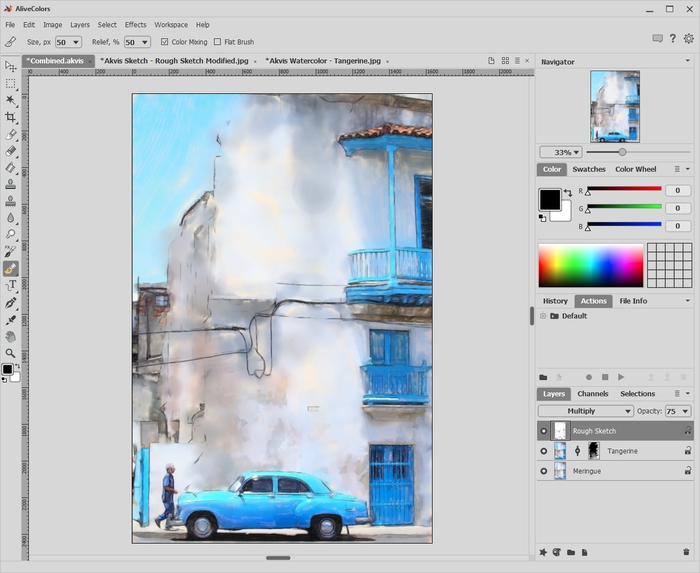The height and width of the screenshot is (573, 700).
Task: Hide the Tangerine layer
Action: [x=543, y=451]
